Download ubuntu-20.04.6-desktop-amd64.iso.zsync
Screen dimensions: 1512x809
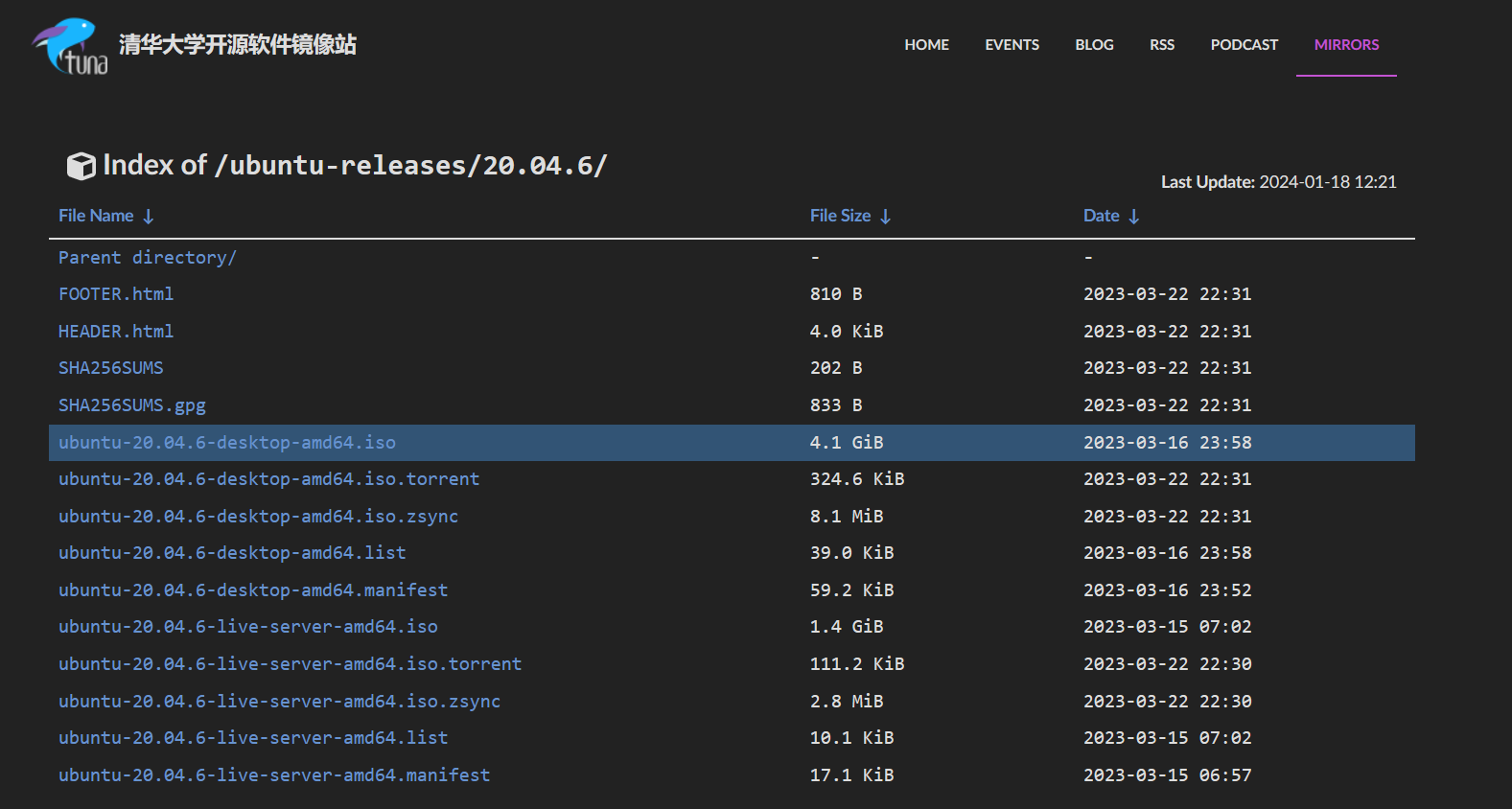(x=258, y=517)
